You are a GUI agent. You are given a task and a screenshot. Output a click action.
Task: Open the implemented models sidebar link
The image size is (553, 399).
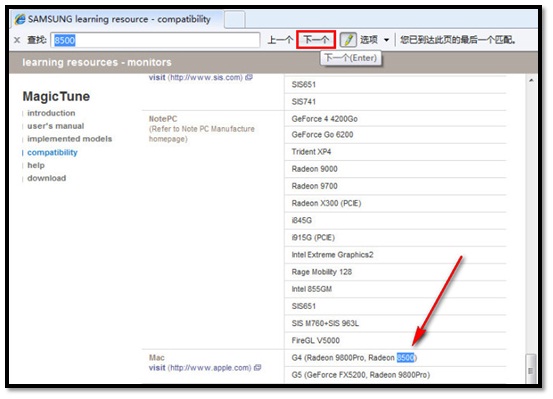click(x=69, y=139)
